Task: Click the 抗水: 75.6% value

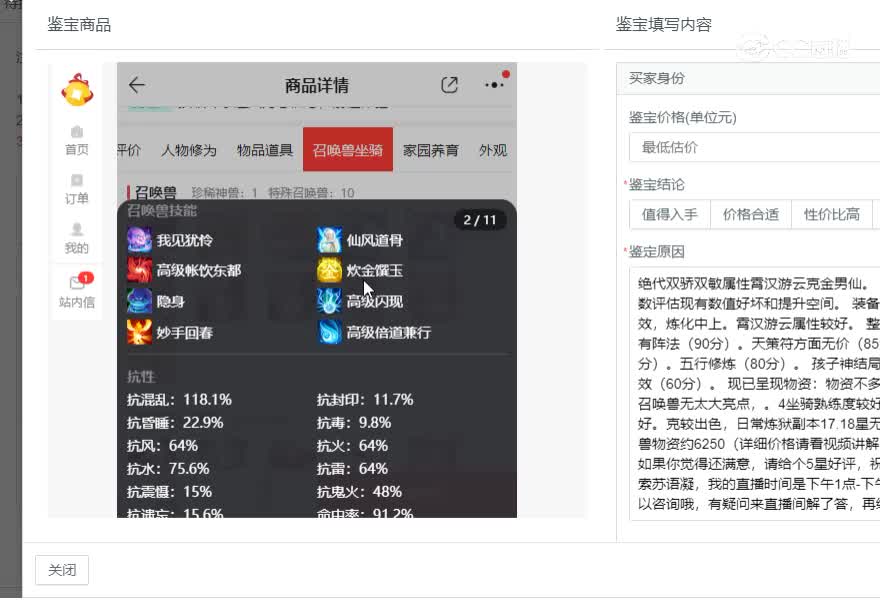Action: click(x=168, y=469)
